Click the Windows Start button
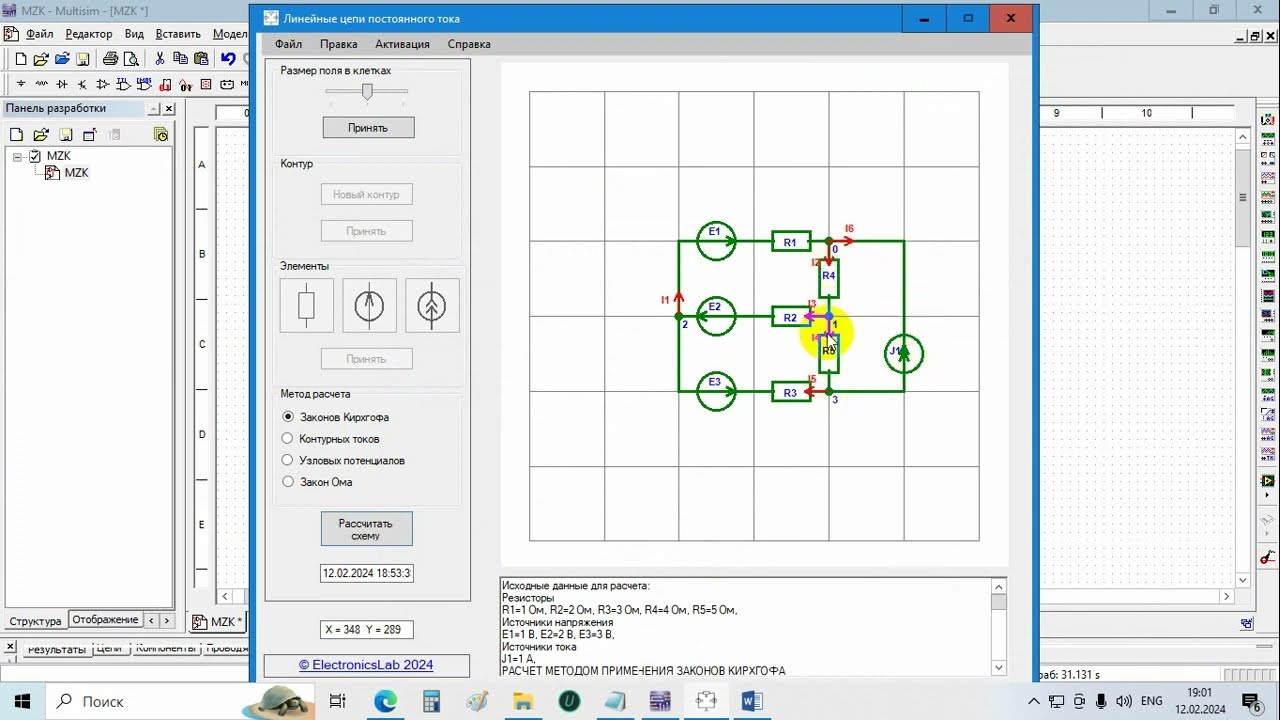The image size is (1280, 720). pyautogui.click(x=22, y=701)
